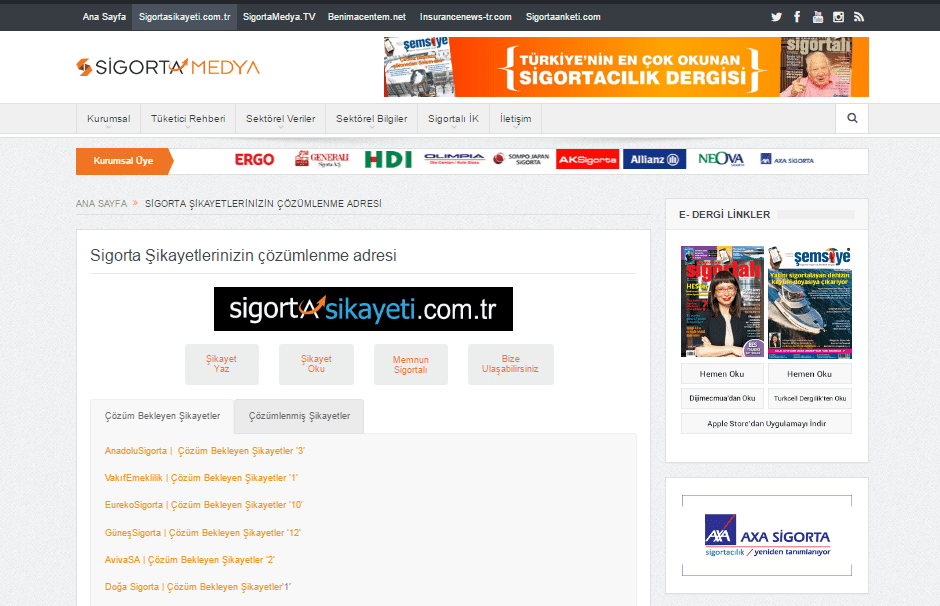
Task: Click the Sigortalı magazine cover thumbnail
Action: 722,302
